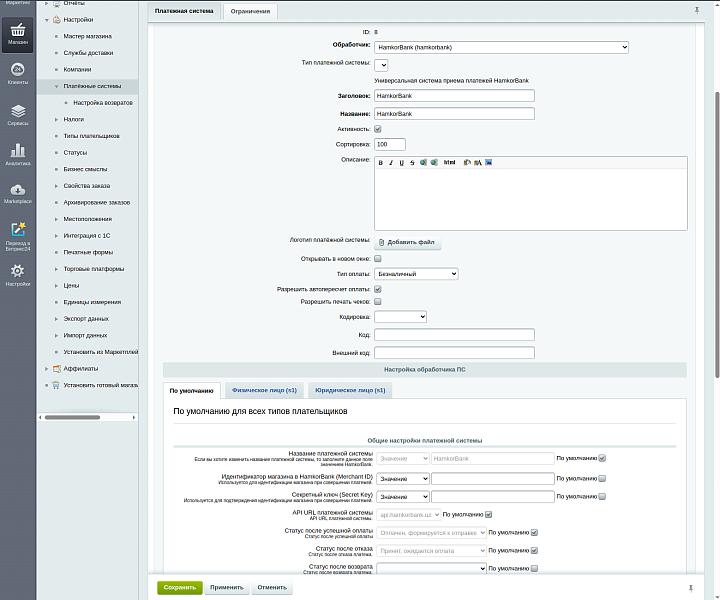Toggle the Активность checkbox
The width and height of the screenshot is (720, 600).
pos(378,129)
